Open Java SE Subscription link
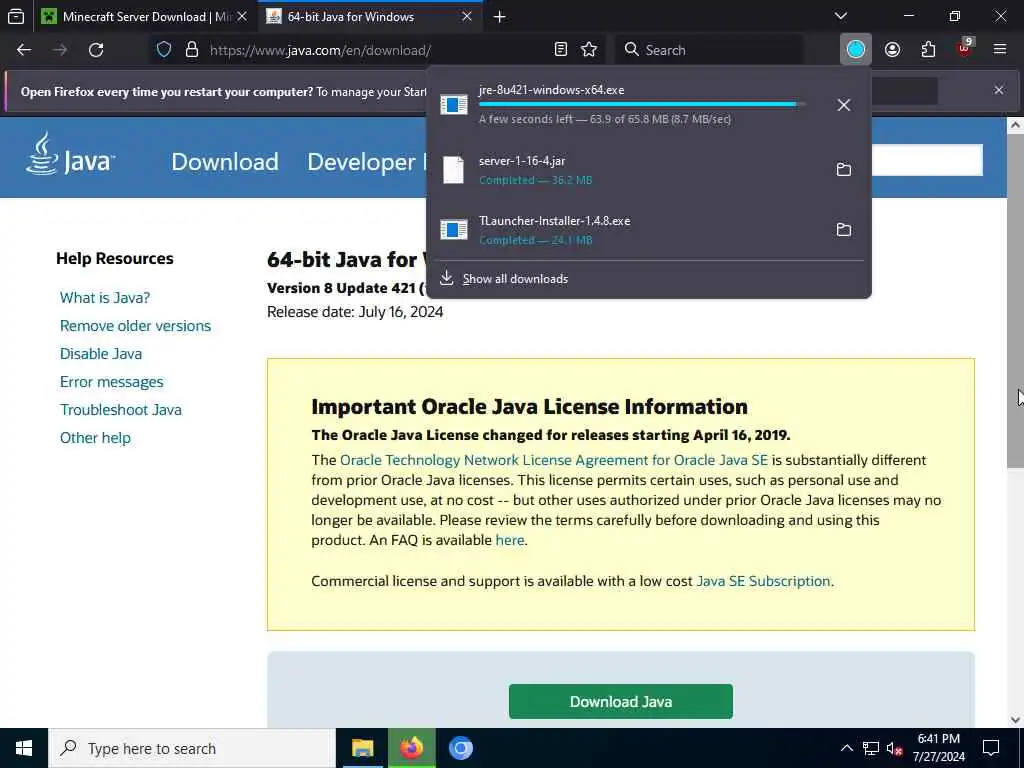The width and height of the screenshot is (1024, 768). pos(763,581)
